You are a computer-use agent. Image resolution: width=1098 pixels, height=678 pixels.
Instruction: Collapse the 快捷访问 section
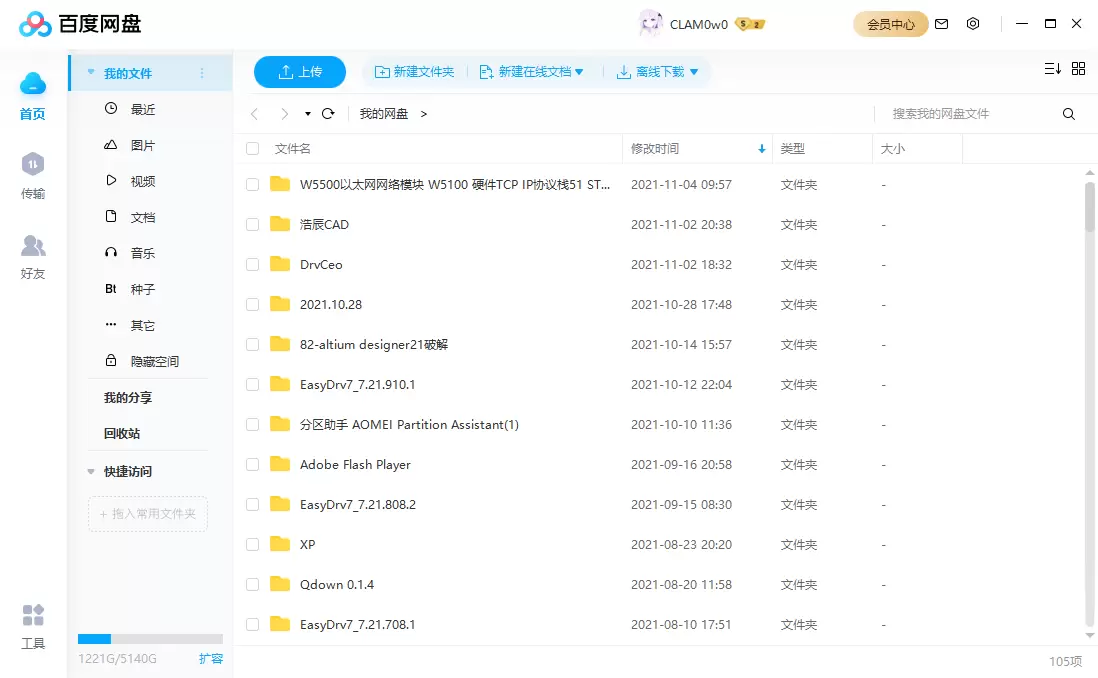[91, 471]
